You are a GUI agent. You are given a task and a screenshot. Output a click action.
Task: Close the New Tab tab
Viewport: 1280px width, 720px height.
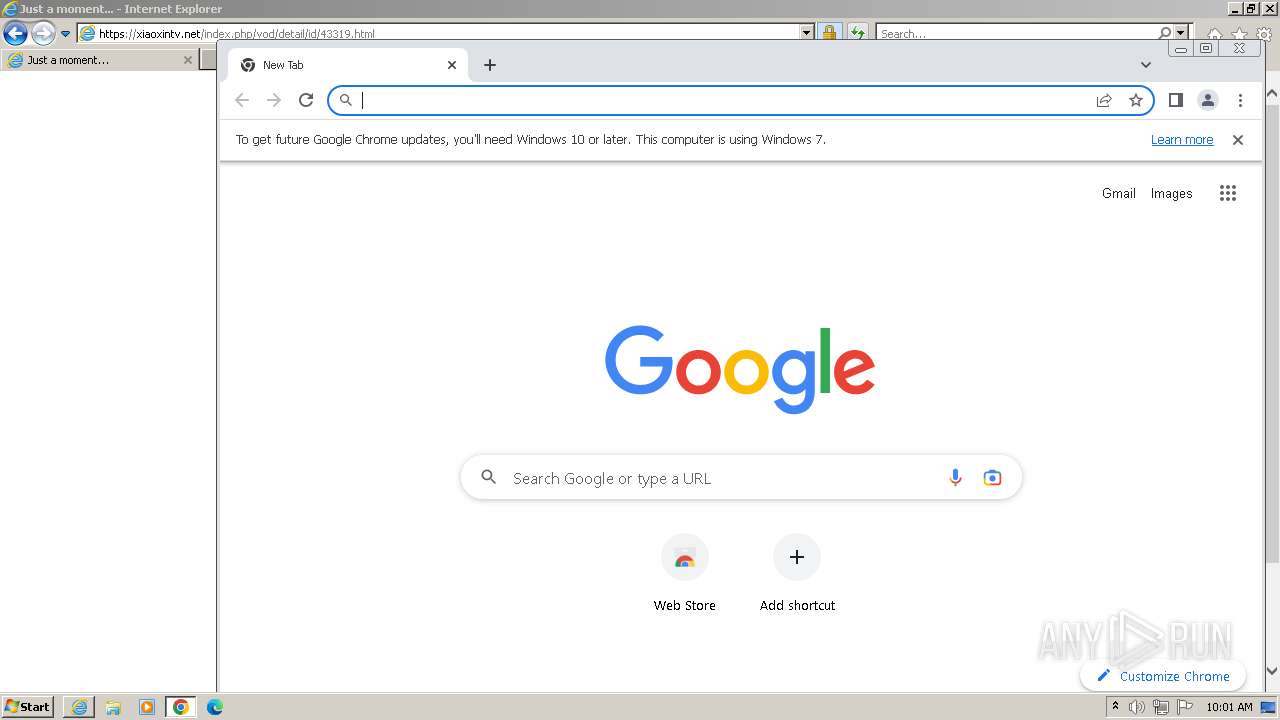click(452, 65)
